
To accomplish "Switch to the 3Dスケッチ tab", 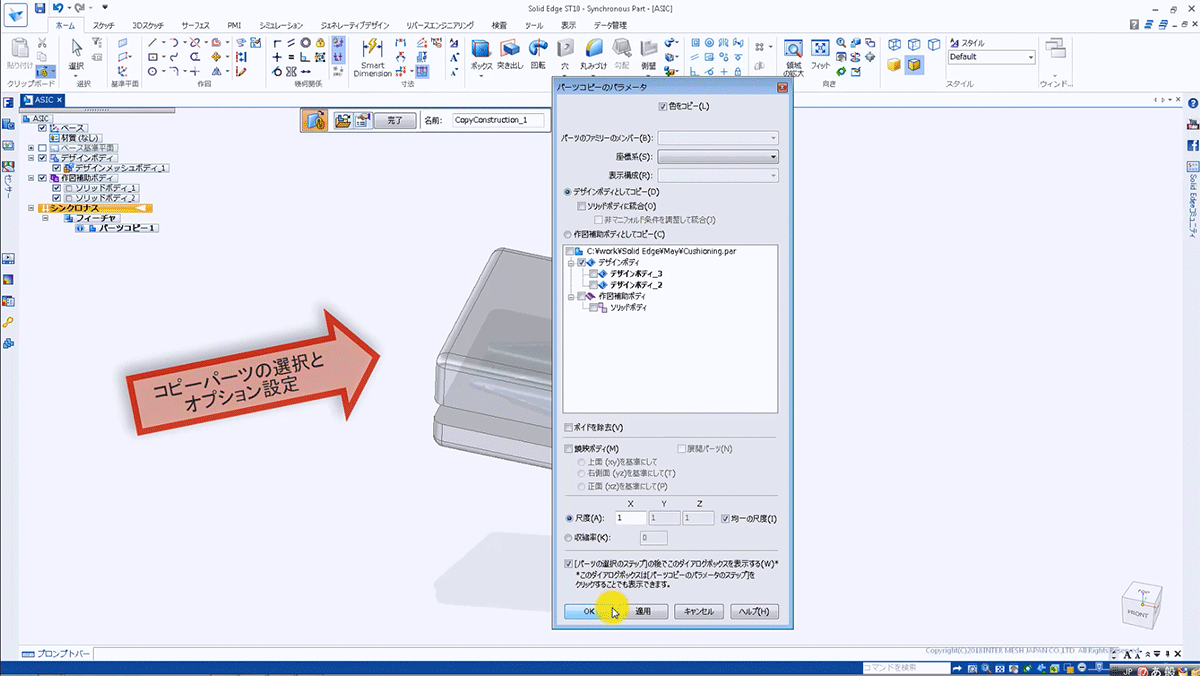I will pyautogui.click(x=150, y=24).
